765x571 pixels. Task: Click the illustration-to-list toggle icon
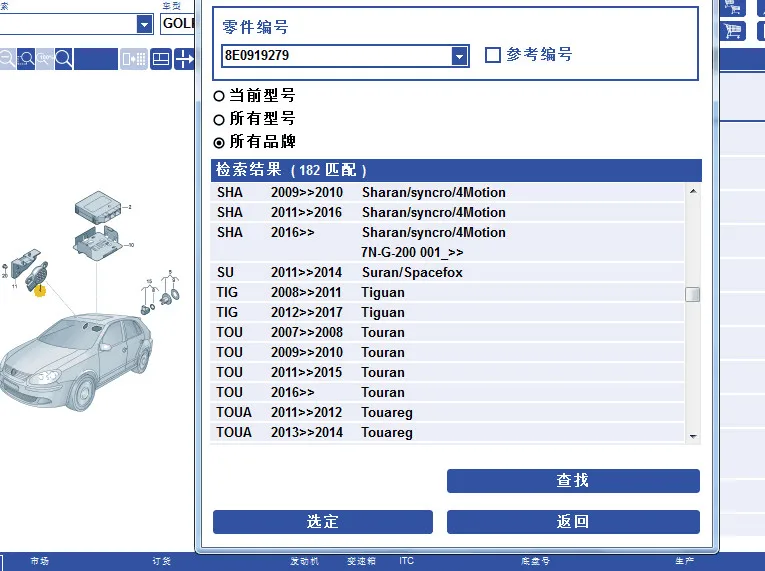[134, 59]
